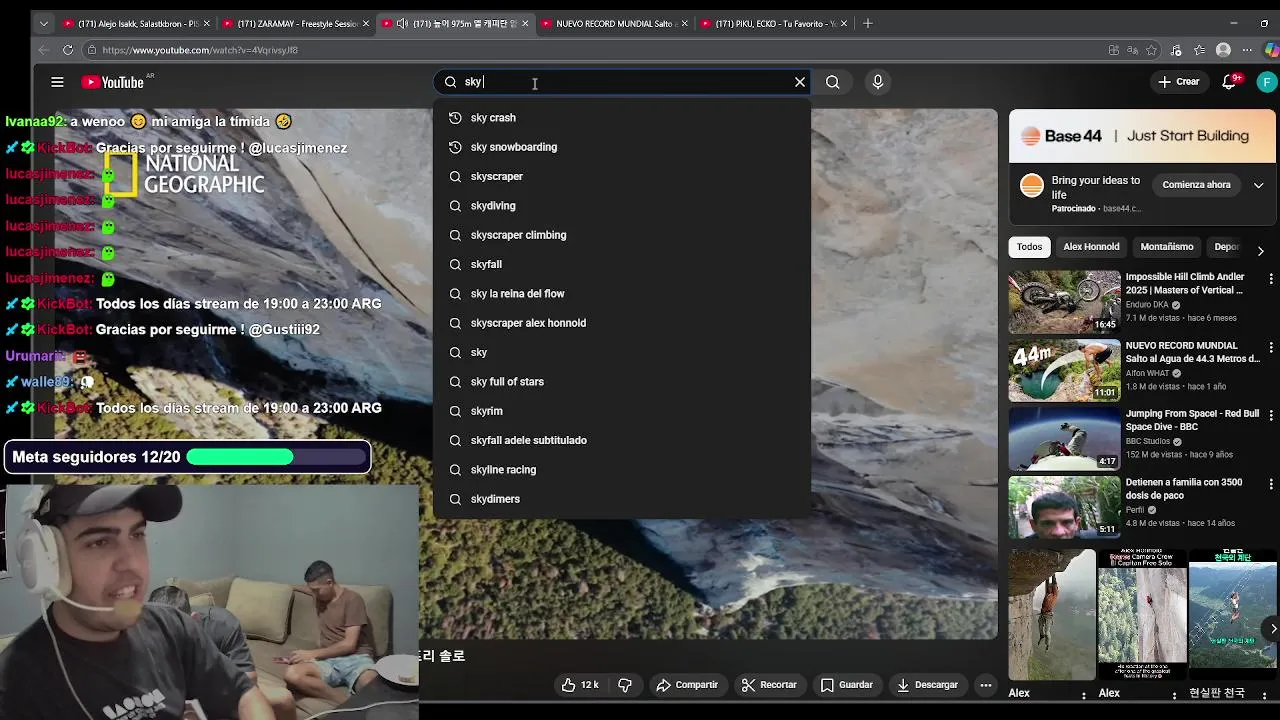Click Comienza ahora ad button
Screen dimensions: 1280x720
1196,185
